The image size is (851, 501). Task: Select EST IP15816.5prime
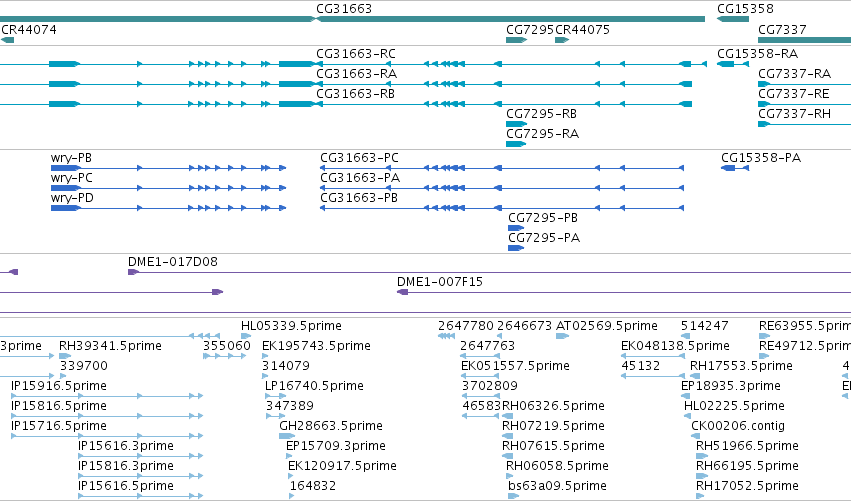[x=59, y=406]
